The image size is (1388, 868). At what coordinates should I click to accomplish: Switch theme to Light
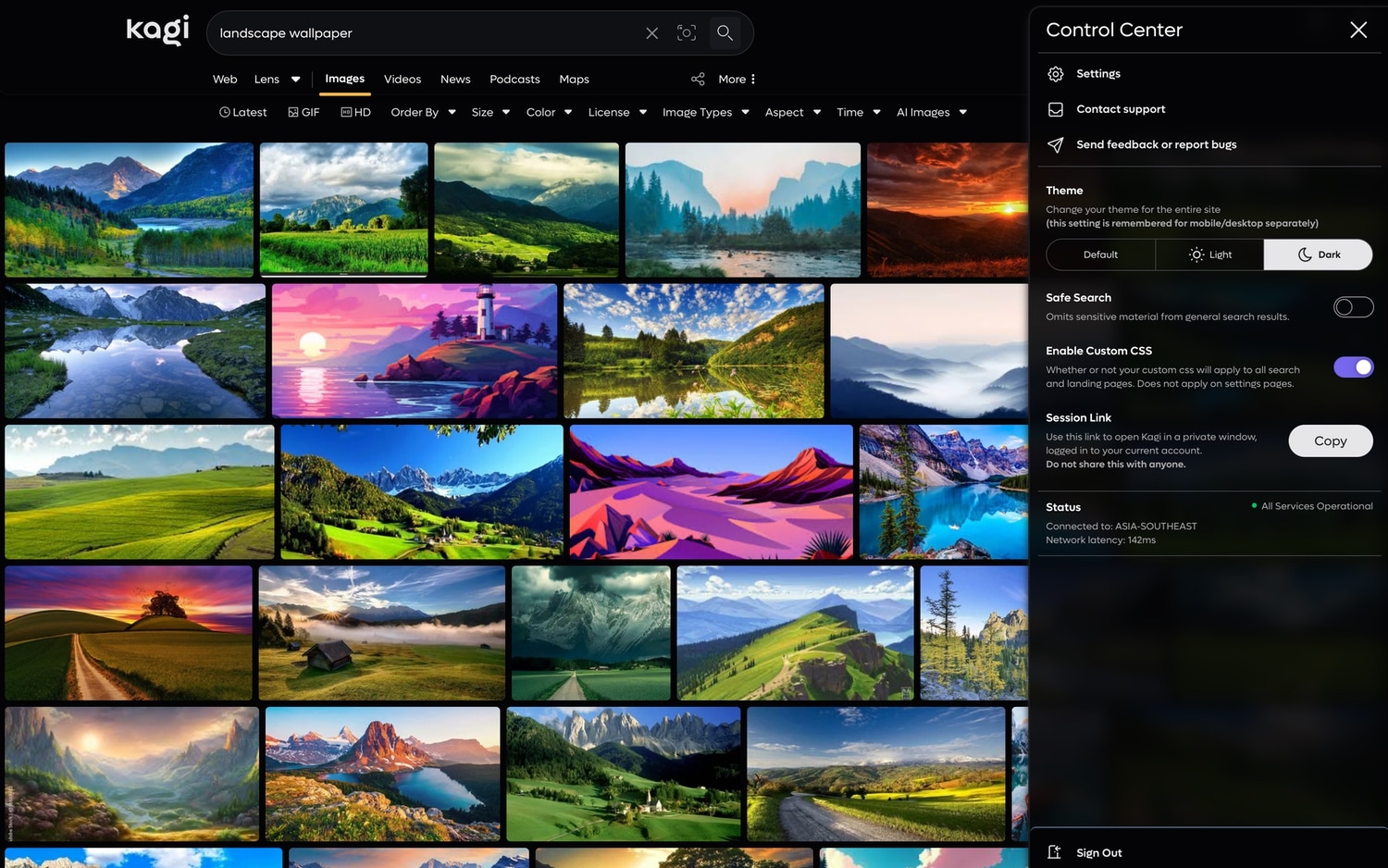(x=1209, y=254)
